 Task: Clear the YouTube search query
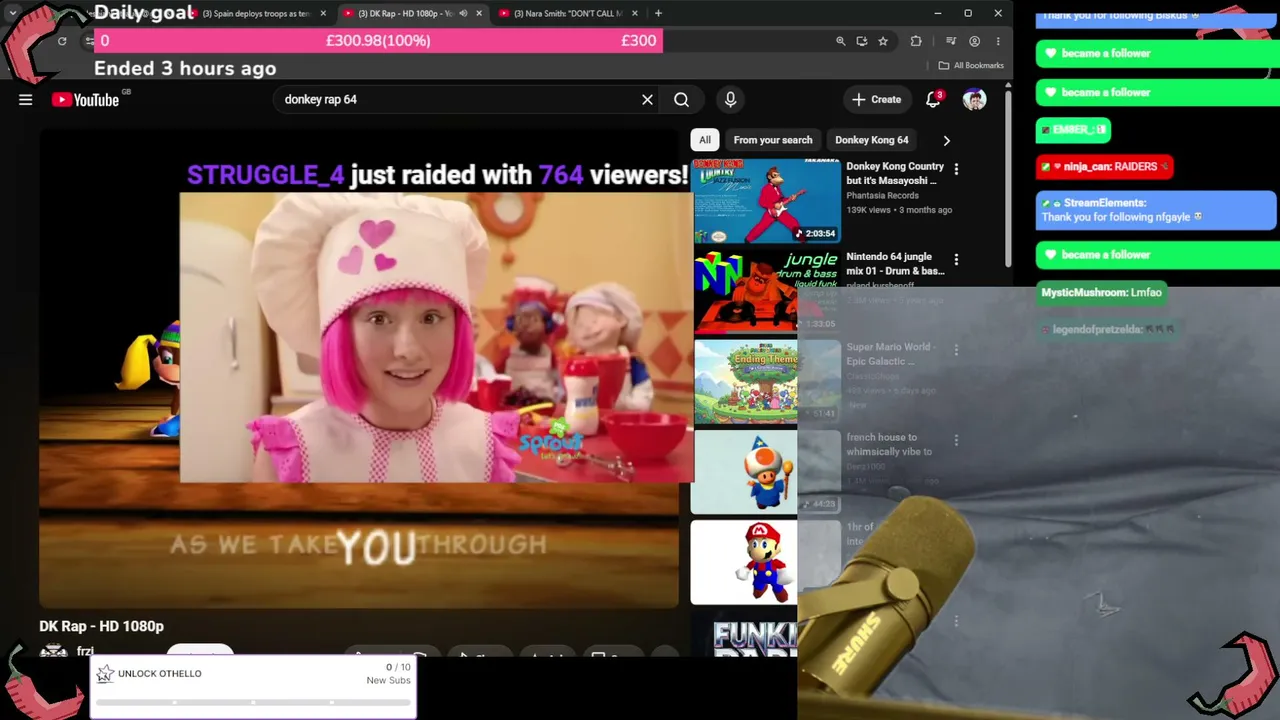pos(647,99)
